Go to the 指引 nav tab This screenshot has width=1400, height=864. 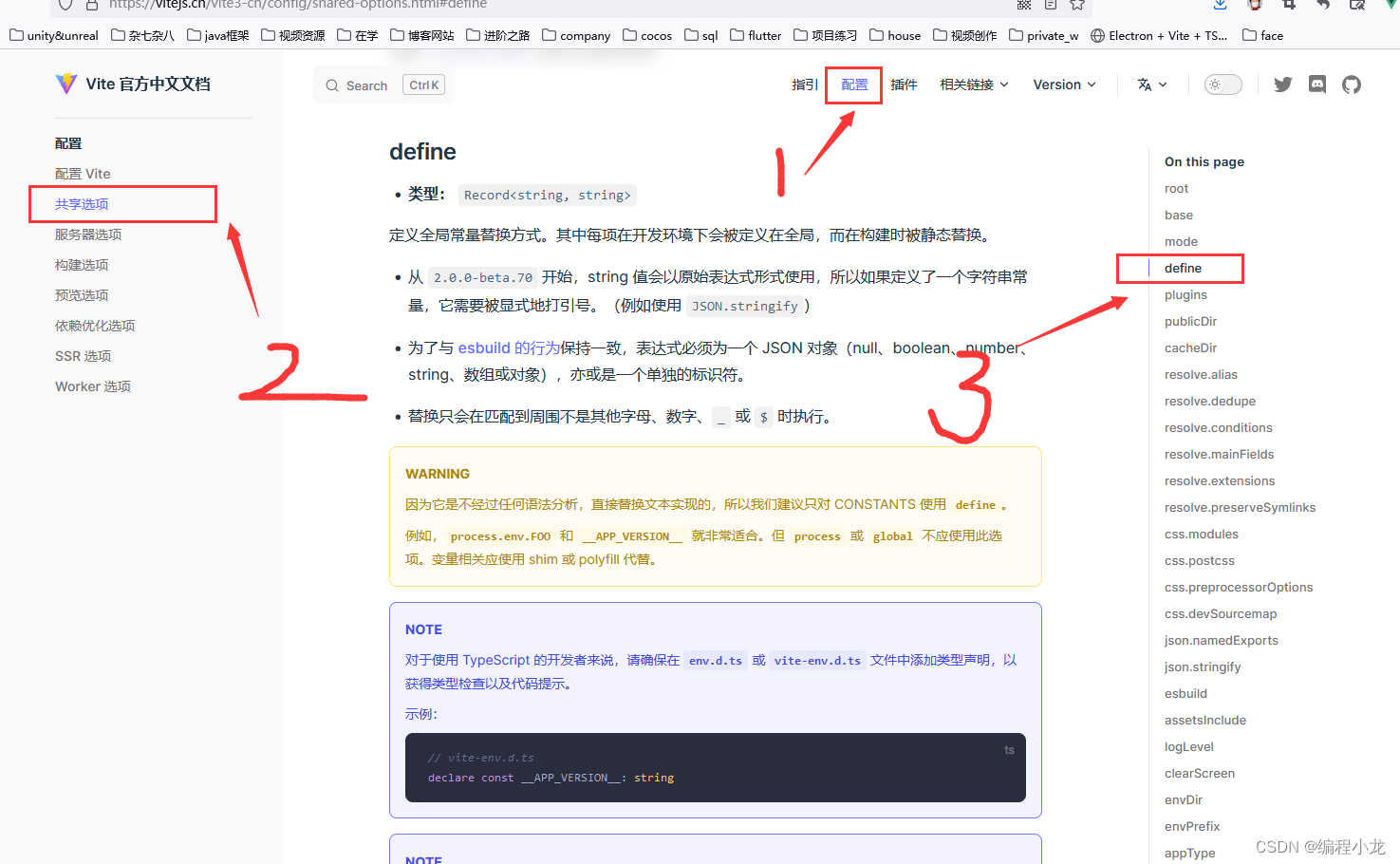(x=805, y=85)
